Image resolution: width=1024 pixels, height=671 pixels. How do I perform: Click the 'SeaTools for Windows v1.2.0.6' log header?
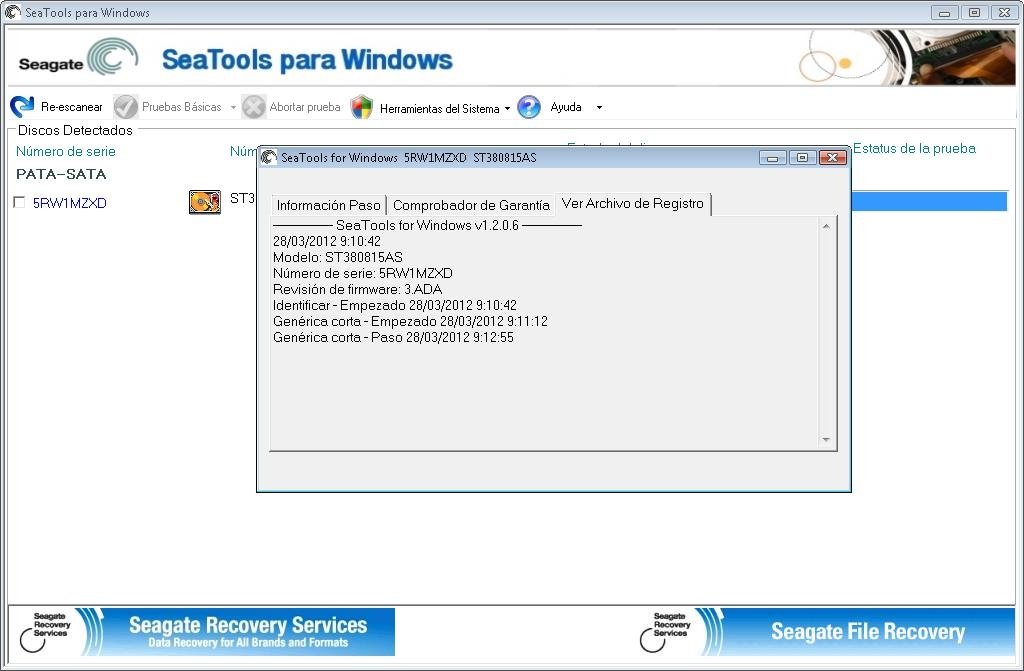427,225
